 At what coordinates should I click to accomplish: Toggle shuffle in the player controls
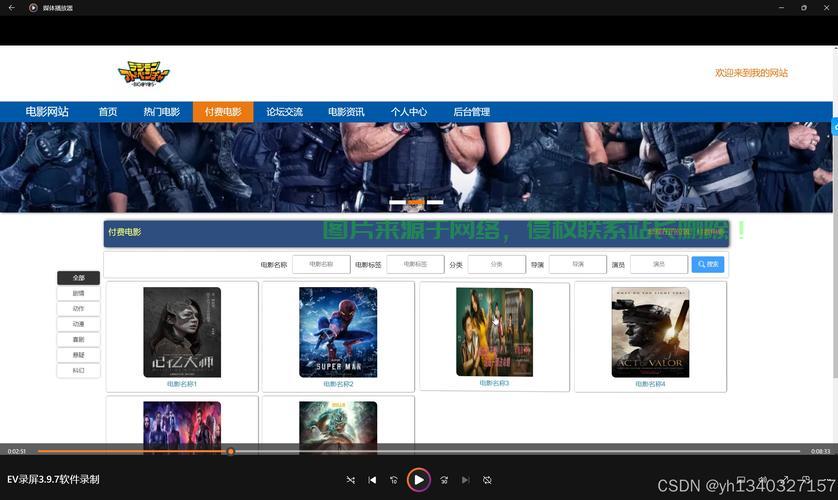(351, 480)
